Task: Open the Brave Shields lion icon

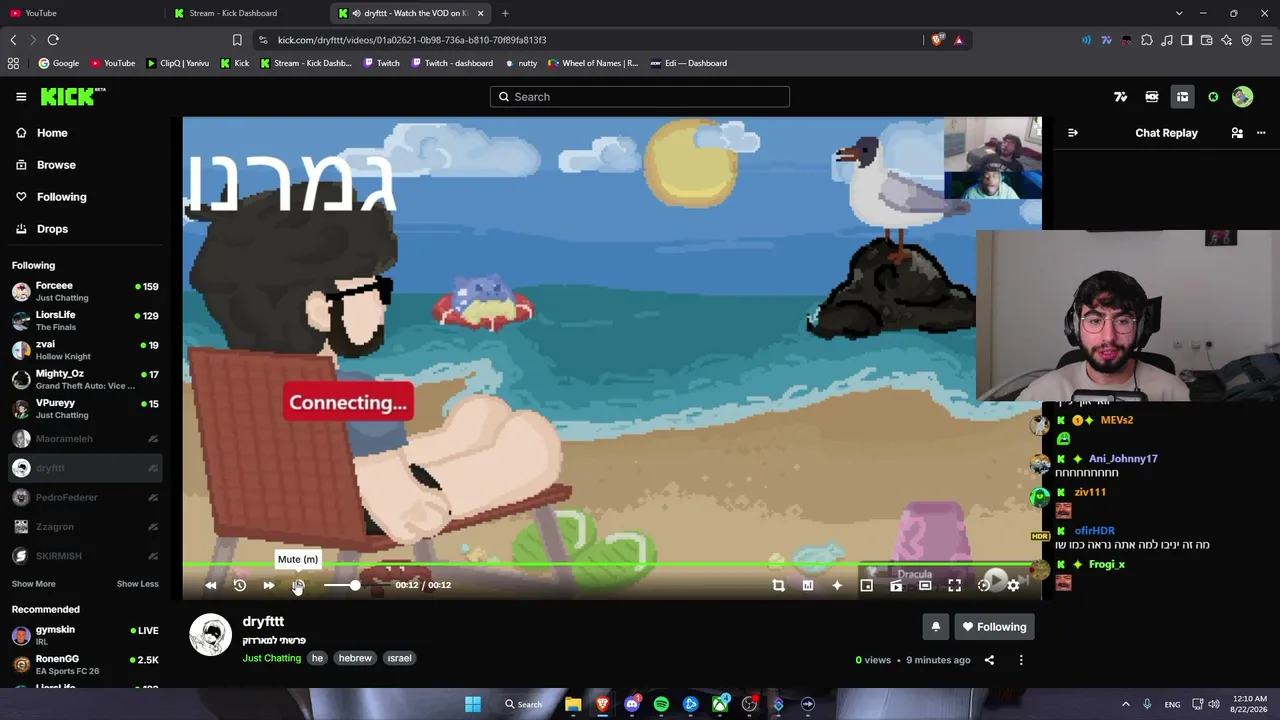Action: pyautogui.click(x=937, y=40)
